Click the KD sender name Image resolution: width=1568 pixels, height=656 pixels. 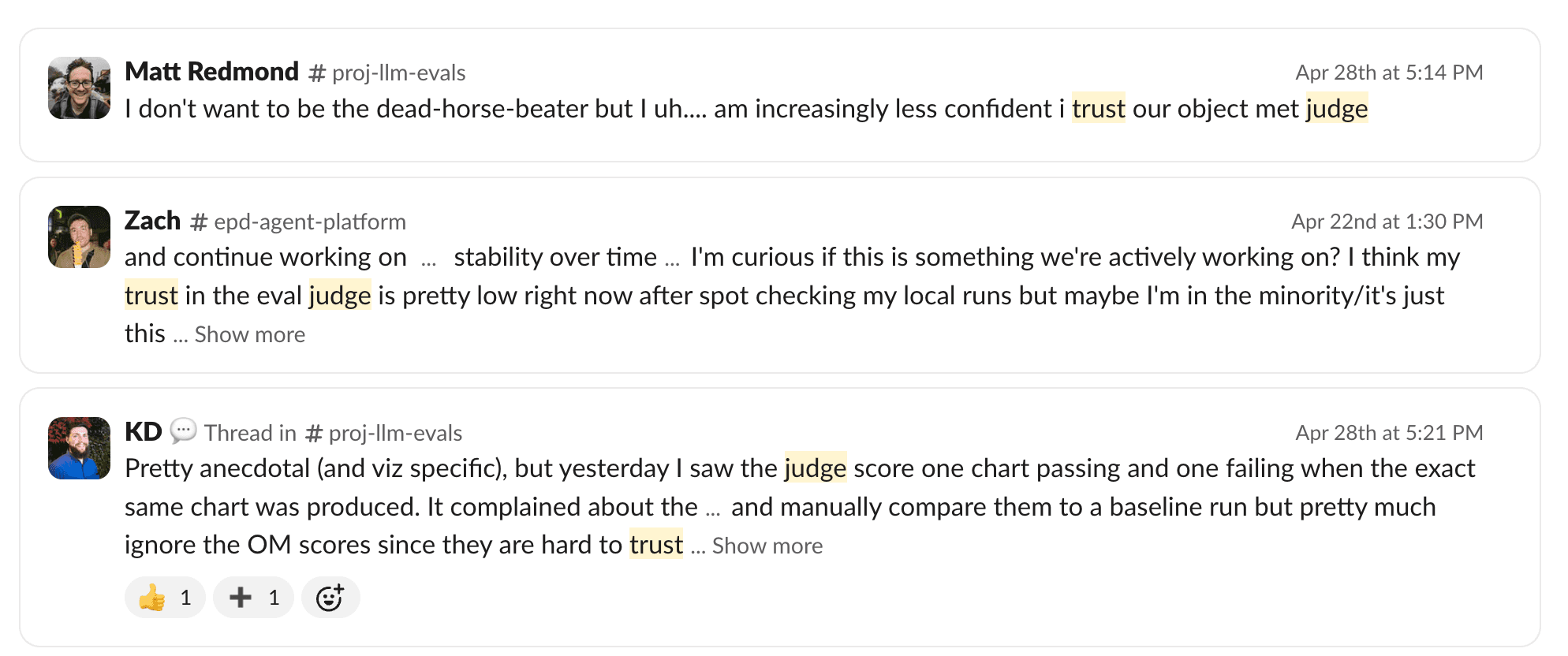143,432
